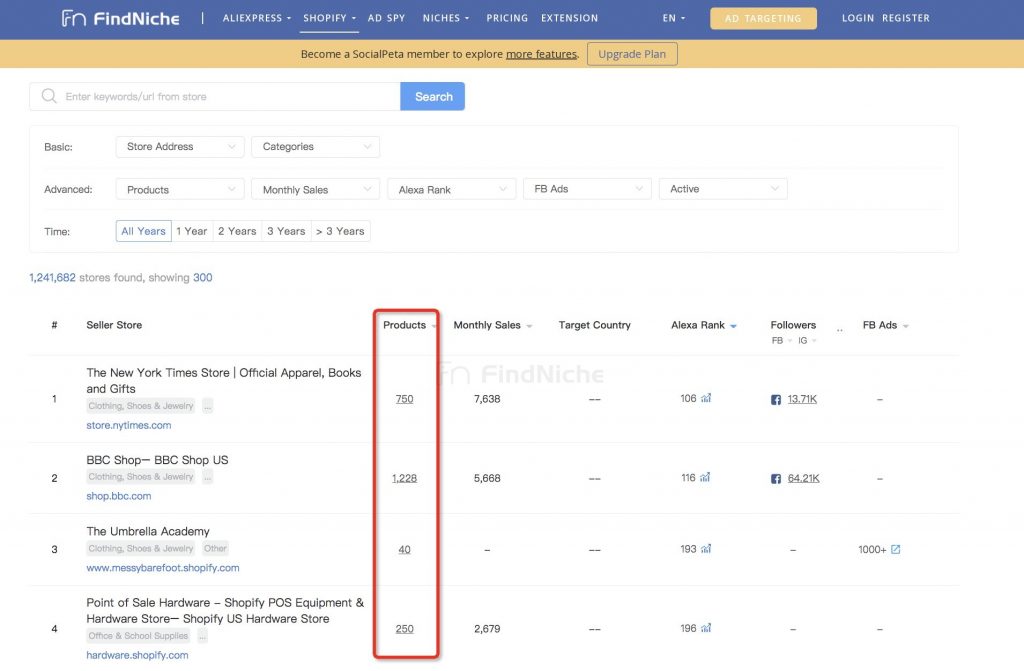Open Alexa chart icon for BBC Shop

pos(705,478)
